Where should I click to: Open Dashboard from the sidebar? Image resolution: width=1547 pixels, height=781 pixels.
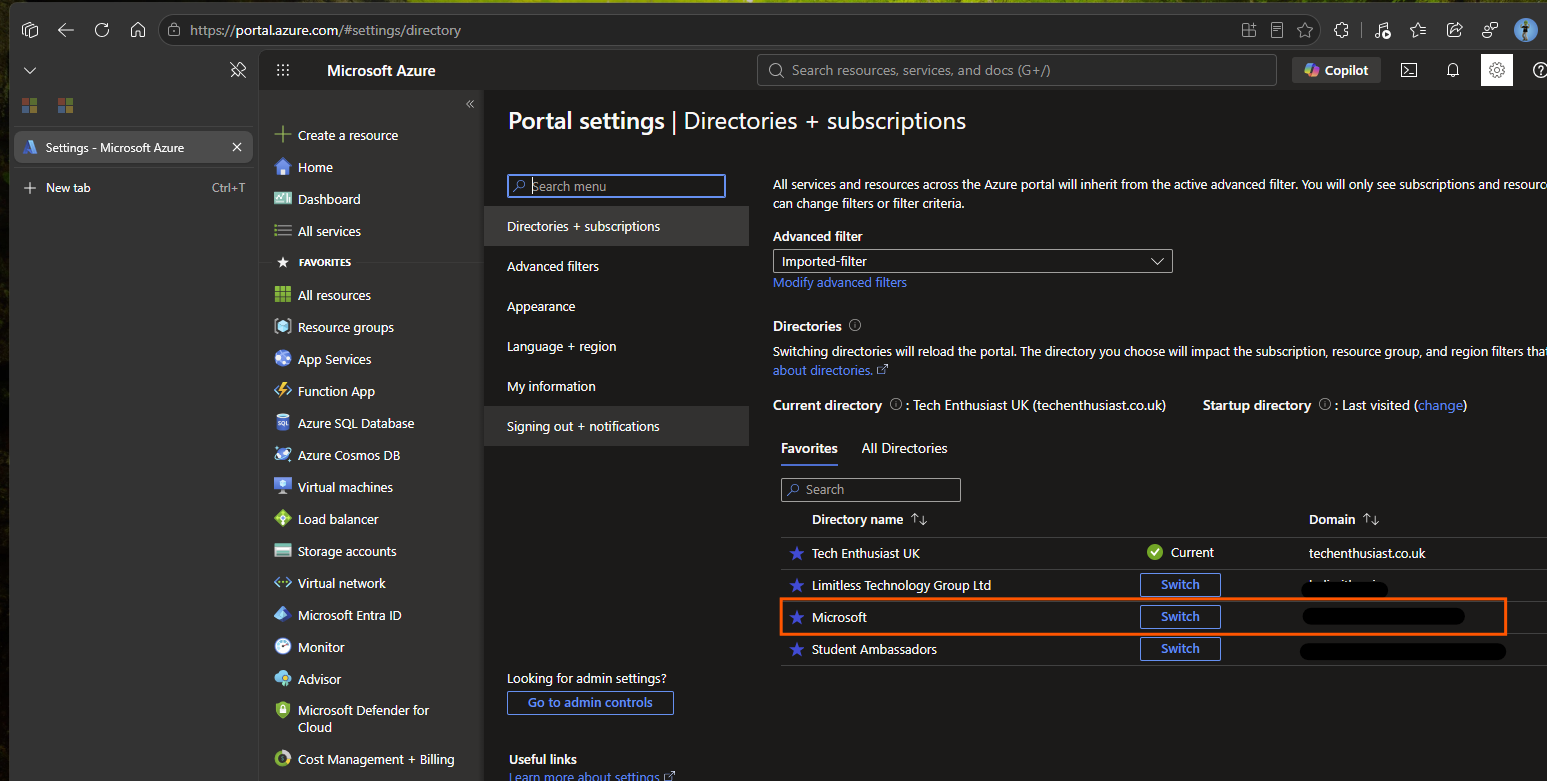pos(317,199)
